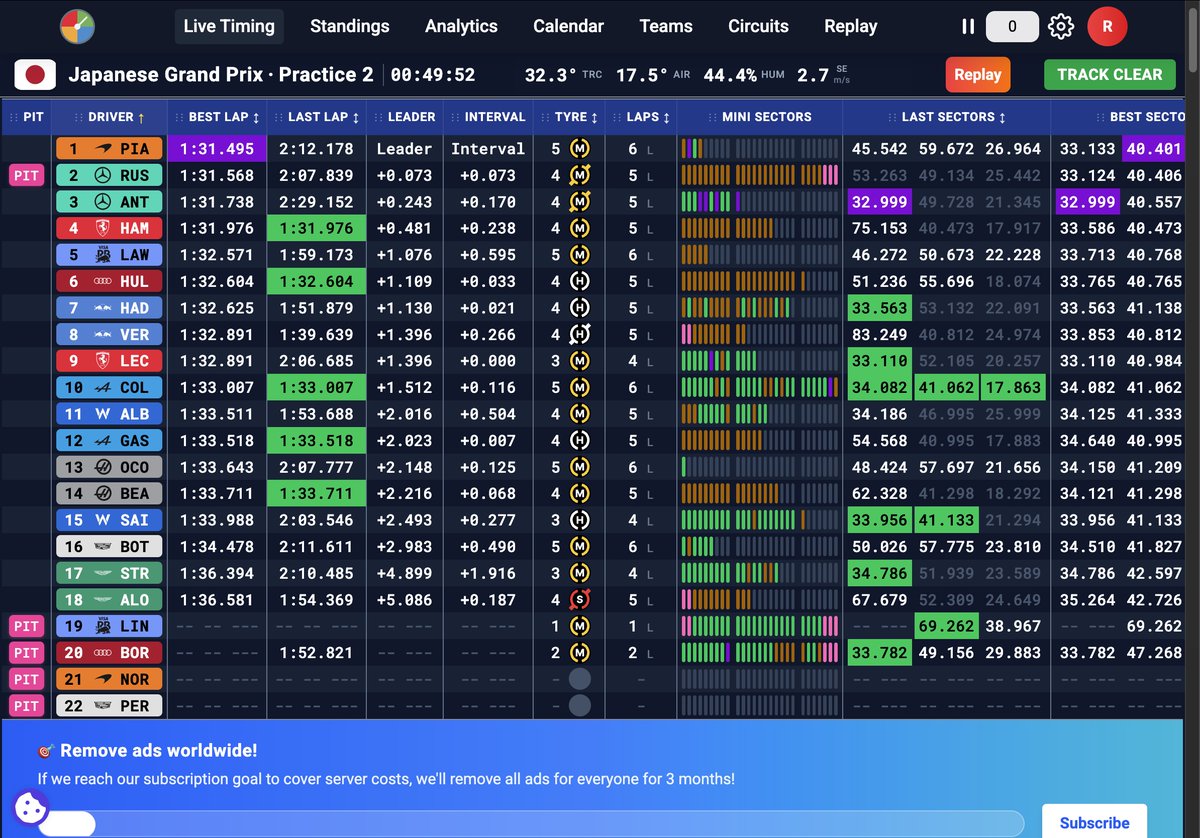Click RUS's Mercedes team logo
This screenshot has width=1200, height=838.
[101, 176]
